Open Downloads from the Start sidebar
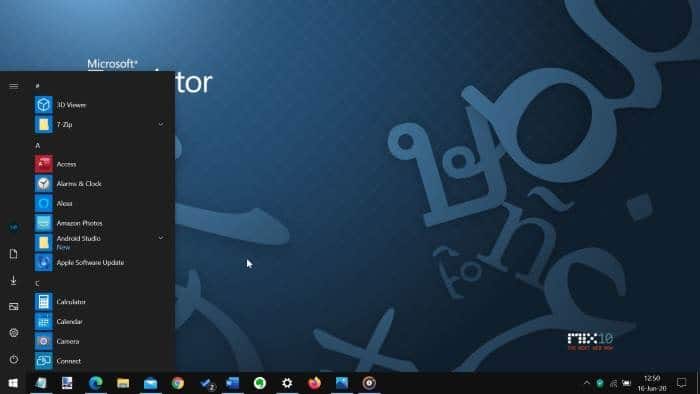The image size is (700, 394). click(x=14, y=280)
